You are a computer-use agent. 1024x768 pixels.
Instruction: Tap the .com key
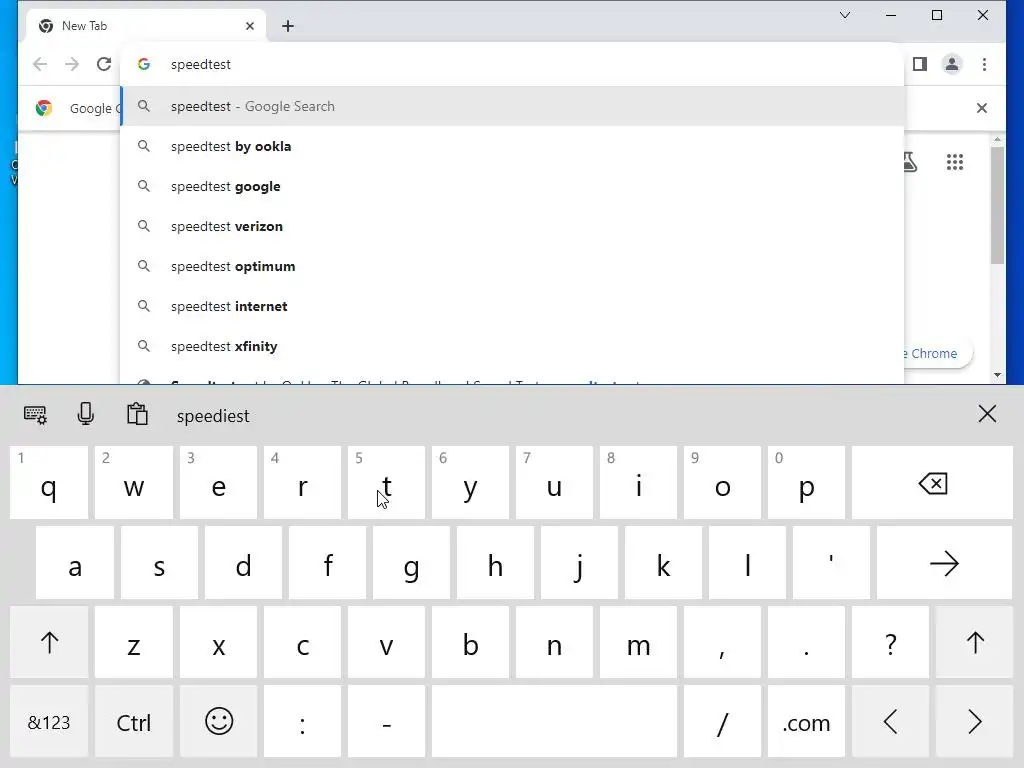coord(807,722)
